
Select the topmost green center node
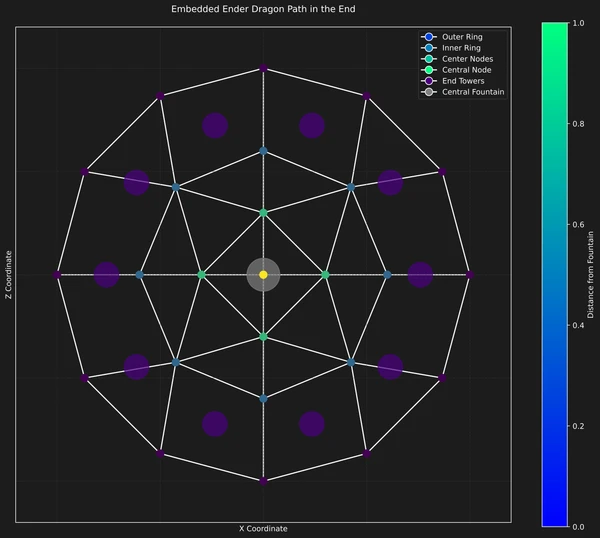click(263, 213)
